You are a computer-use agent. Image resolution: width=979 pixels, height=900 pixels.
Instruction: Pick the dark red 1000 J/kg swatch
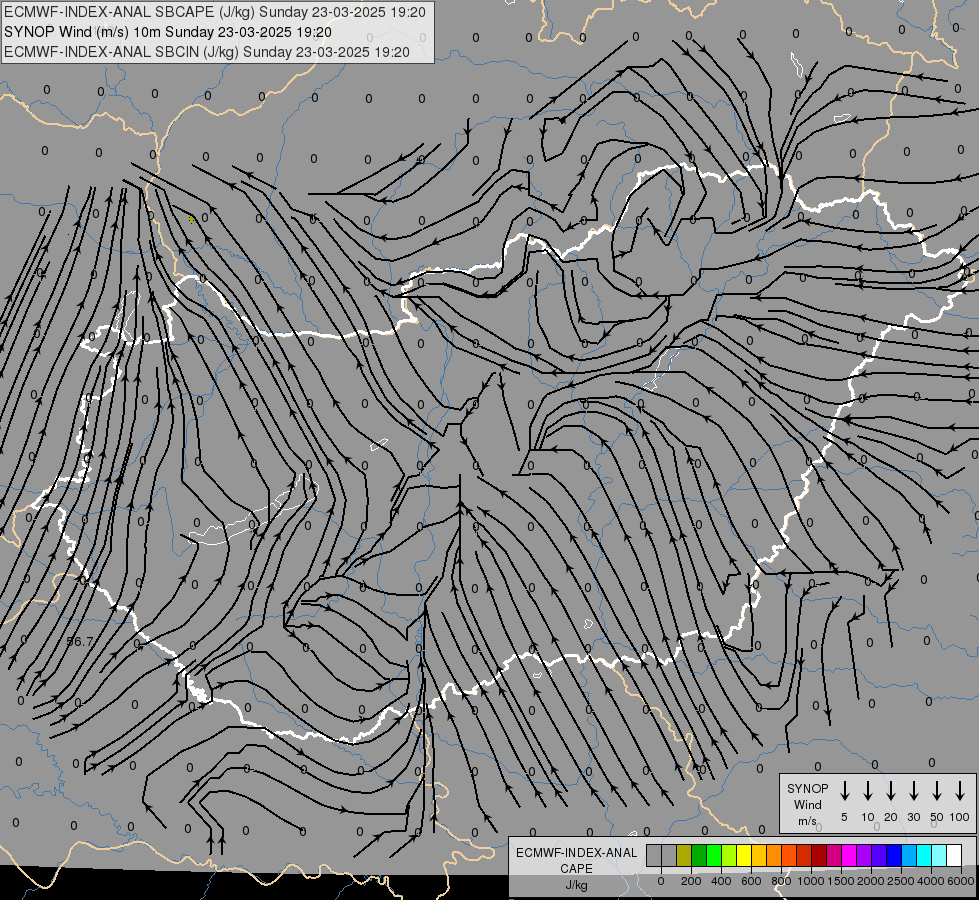click(819, 855)
